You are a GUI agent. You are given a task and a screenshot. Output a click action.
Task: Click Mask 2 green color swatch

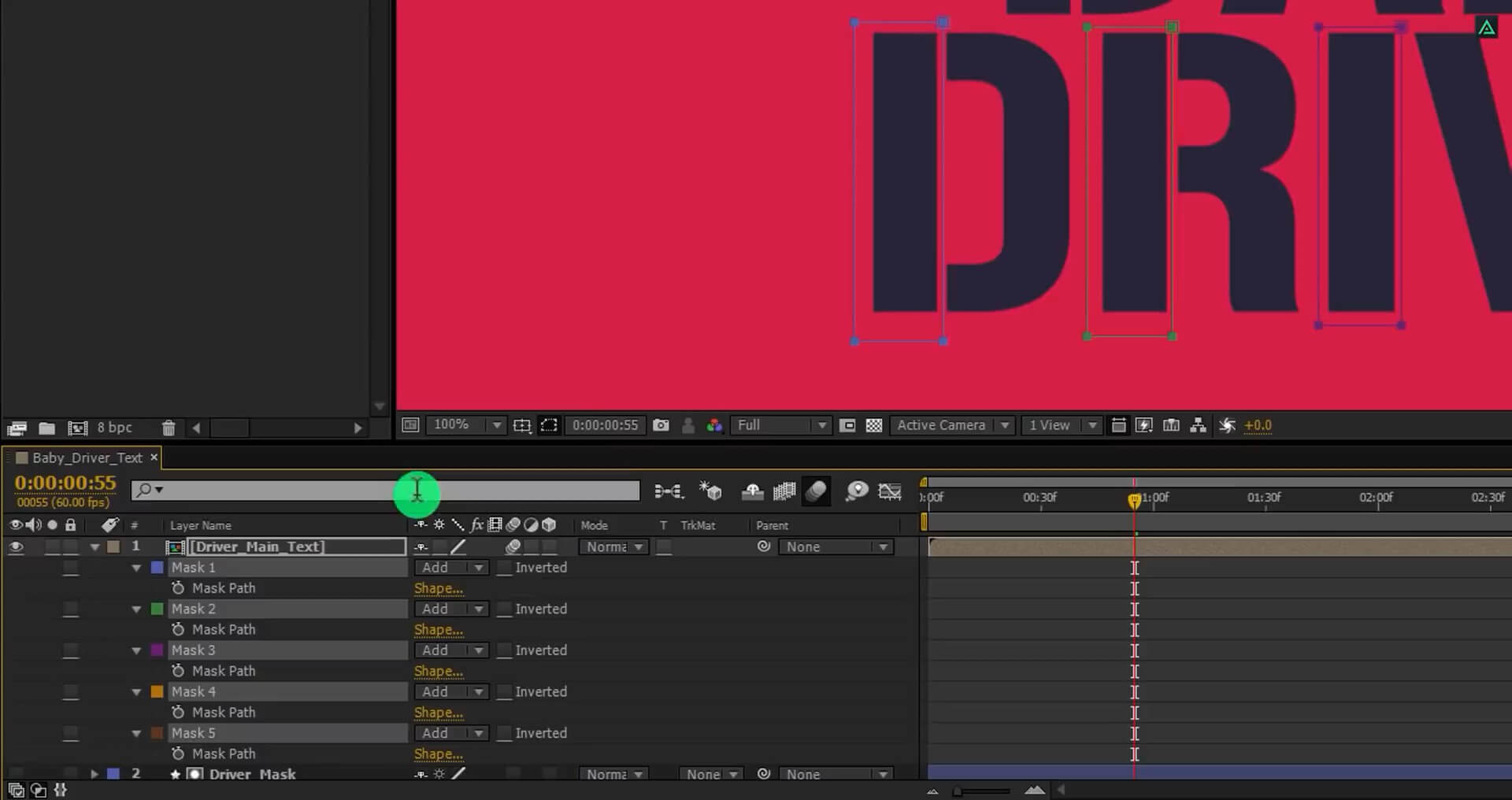click(157, 609)
